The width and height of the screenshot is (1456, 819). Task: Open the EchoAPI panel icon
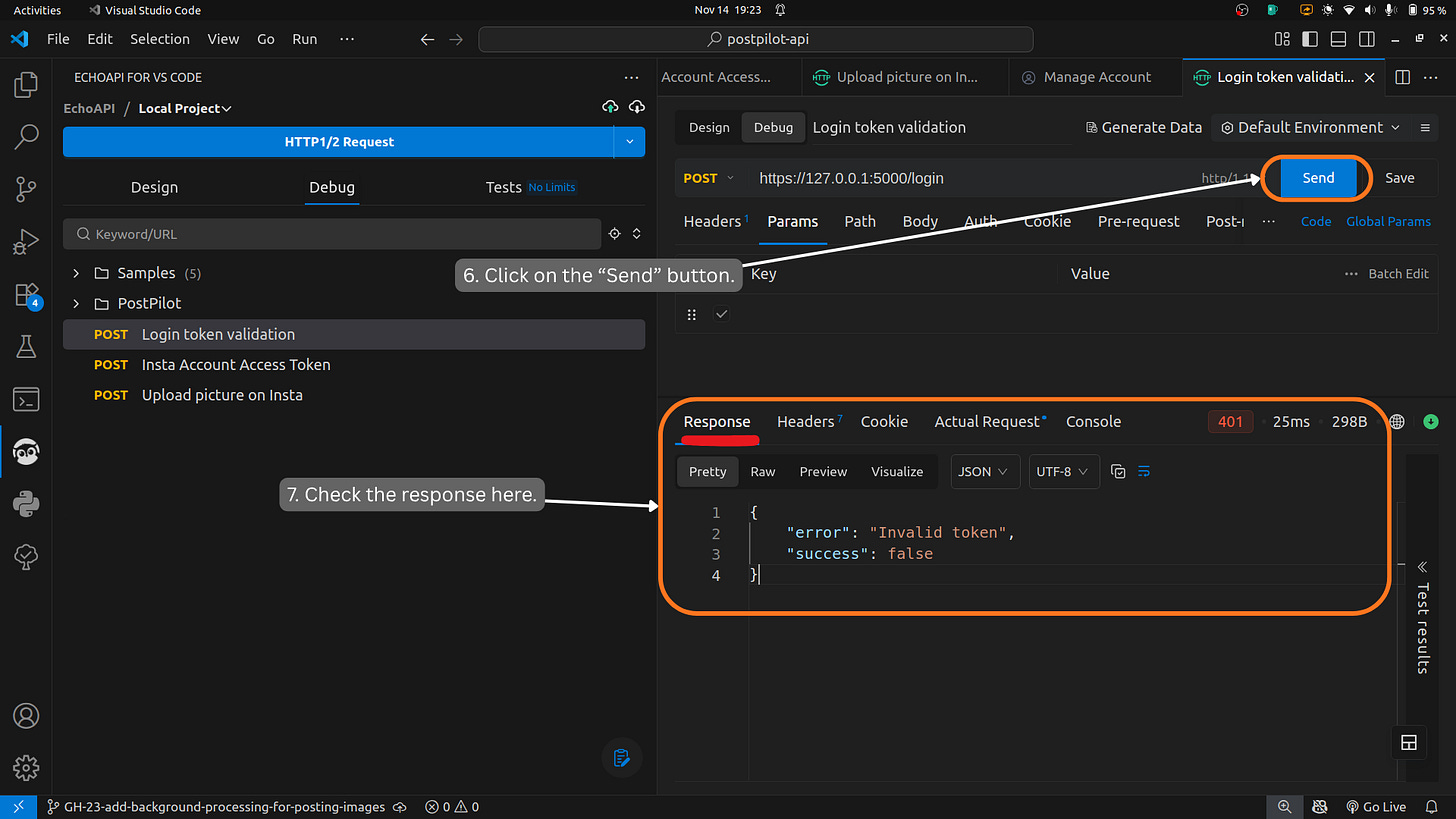[x=26, y=452]
